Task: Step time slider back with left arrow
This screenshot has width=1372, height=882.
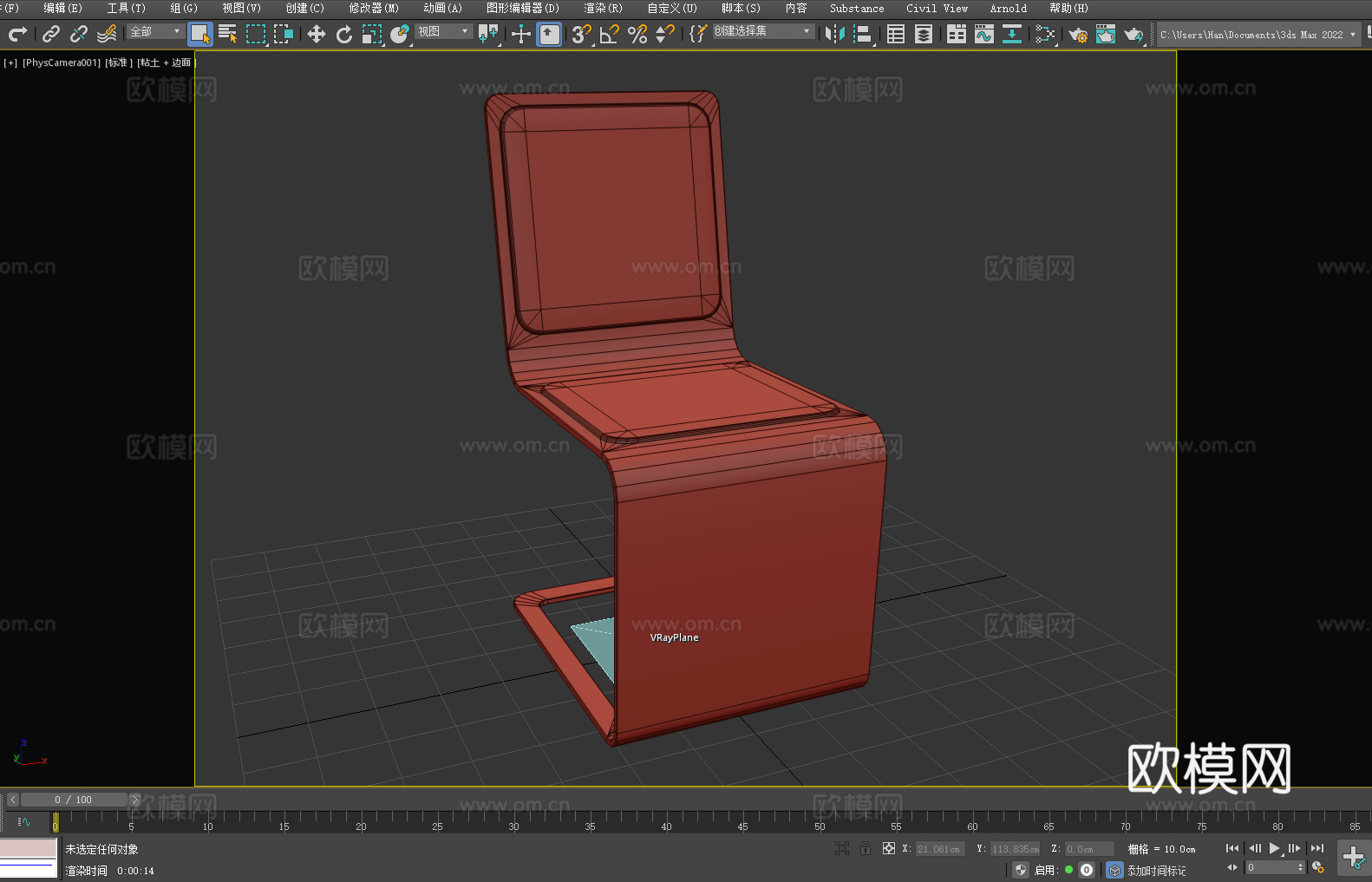Action: pos(12,800)
